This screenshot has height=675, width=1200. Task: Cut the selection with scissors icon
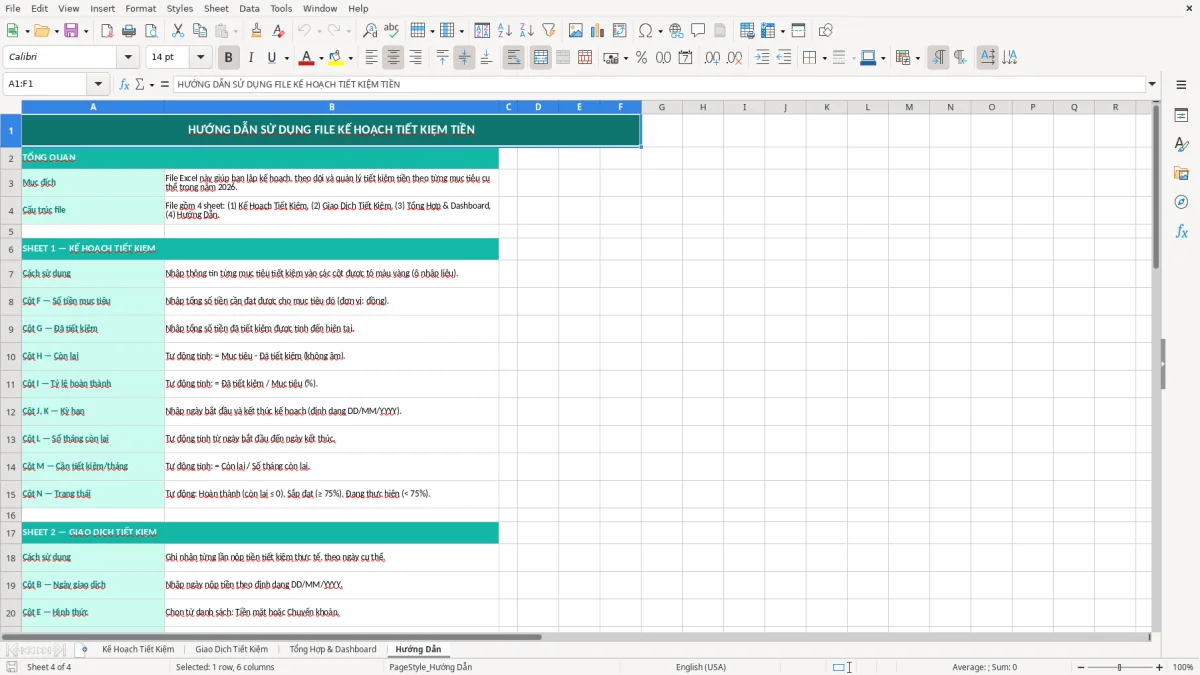coord(178,31)
